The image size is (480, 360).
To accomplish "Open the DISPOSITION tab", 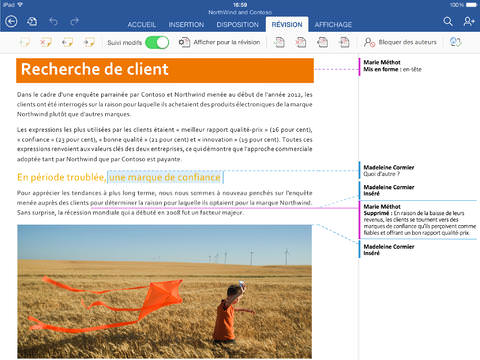I will pyautogui.click(x=237, y=25).
